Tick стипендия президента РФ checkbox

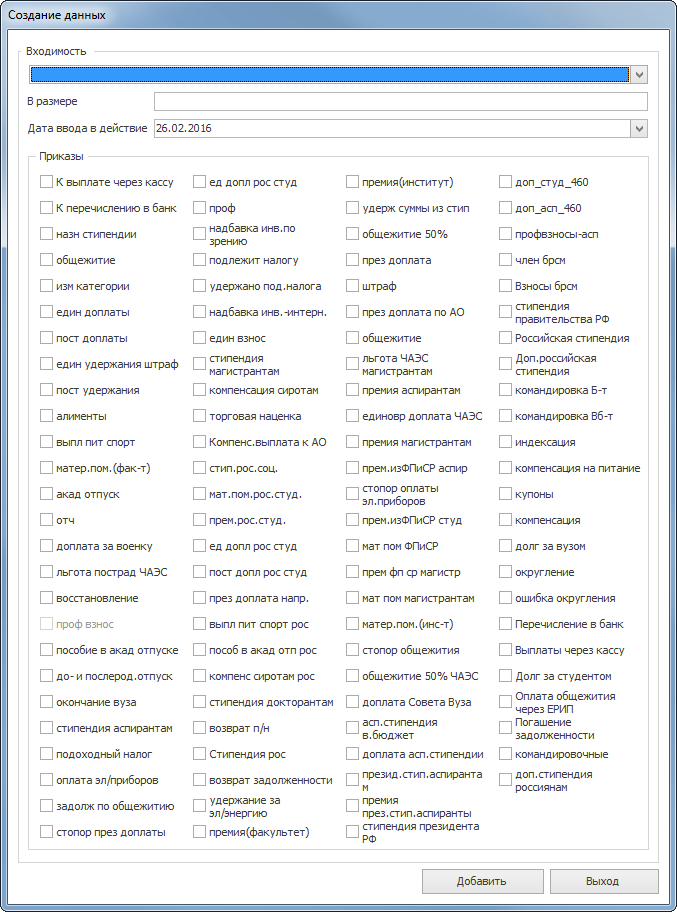(x=352, y=832)
